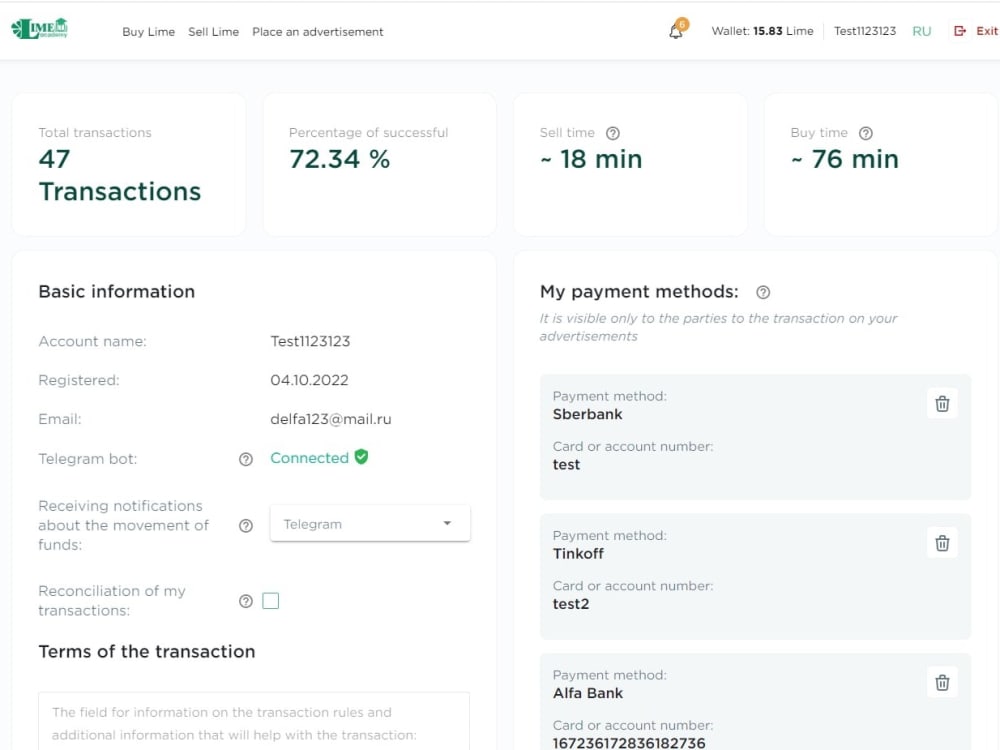
Task: Switch language via RU selector
Action: [x=922, y=31]
